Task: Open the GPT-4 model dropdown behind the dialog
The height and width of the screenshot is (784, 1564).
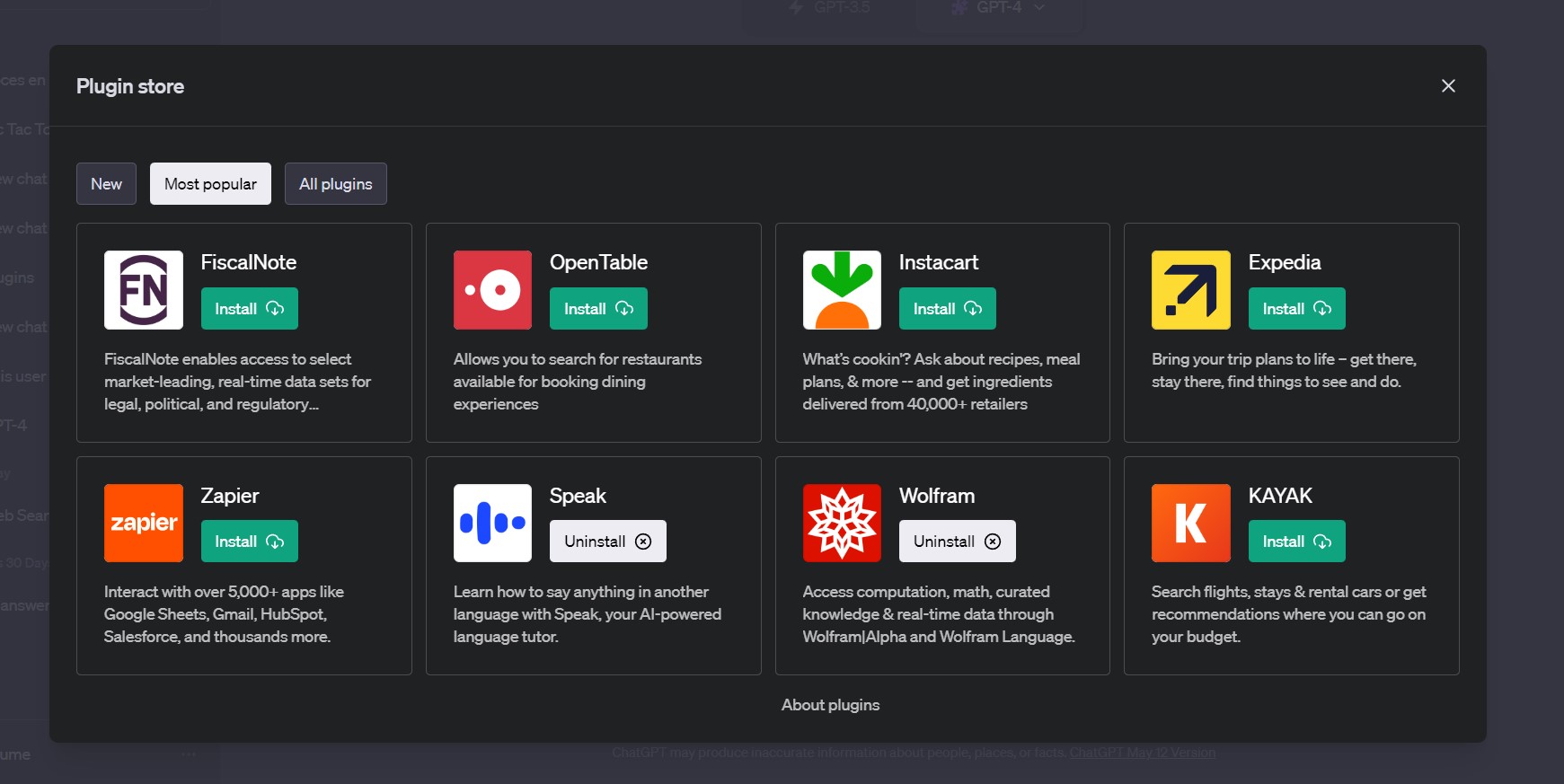Action: click(x=1000, y=8)
